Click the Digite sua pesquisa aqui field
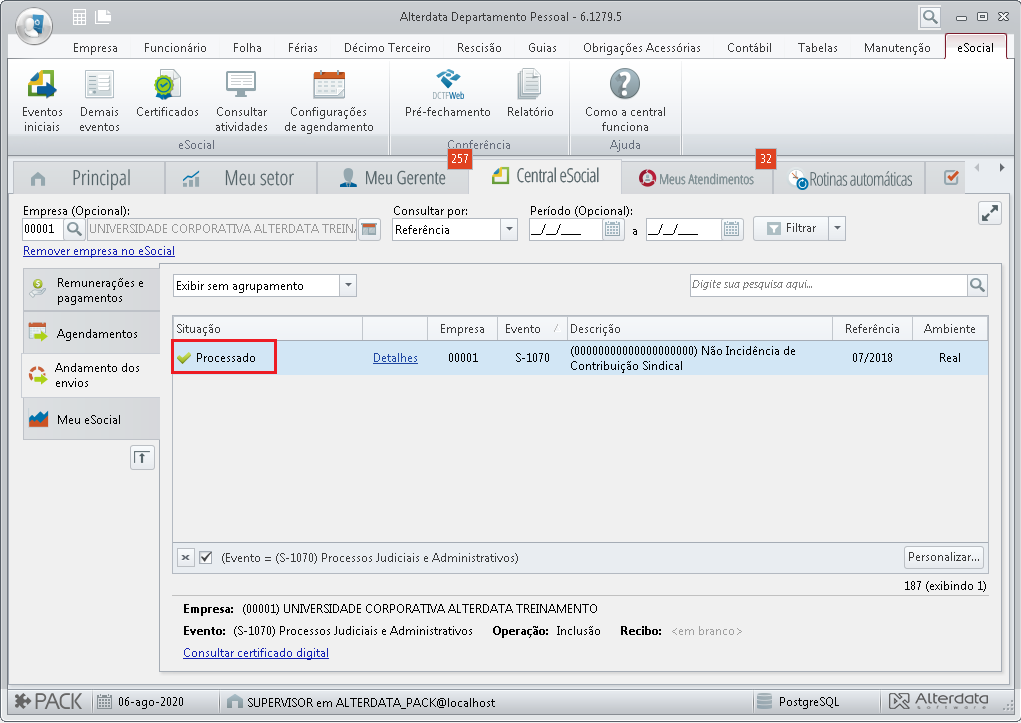The width and height of the screenshot is (1021, 723). (x=828, y=285)
